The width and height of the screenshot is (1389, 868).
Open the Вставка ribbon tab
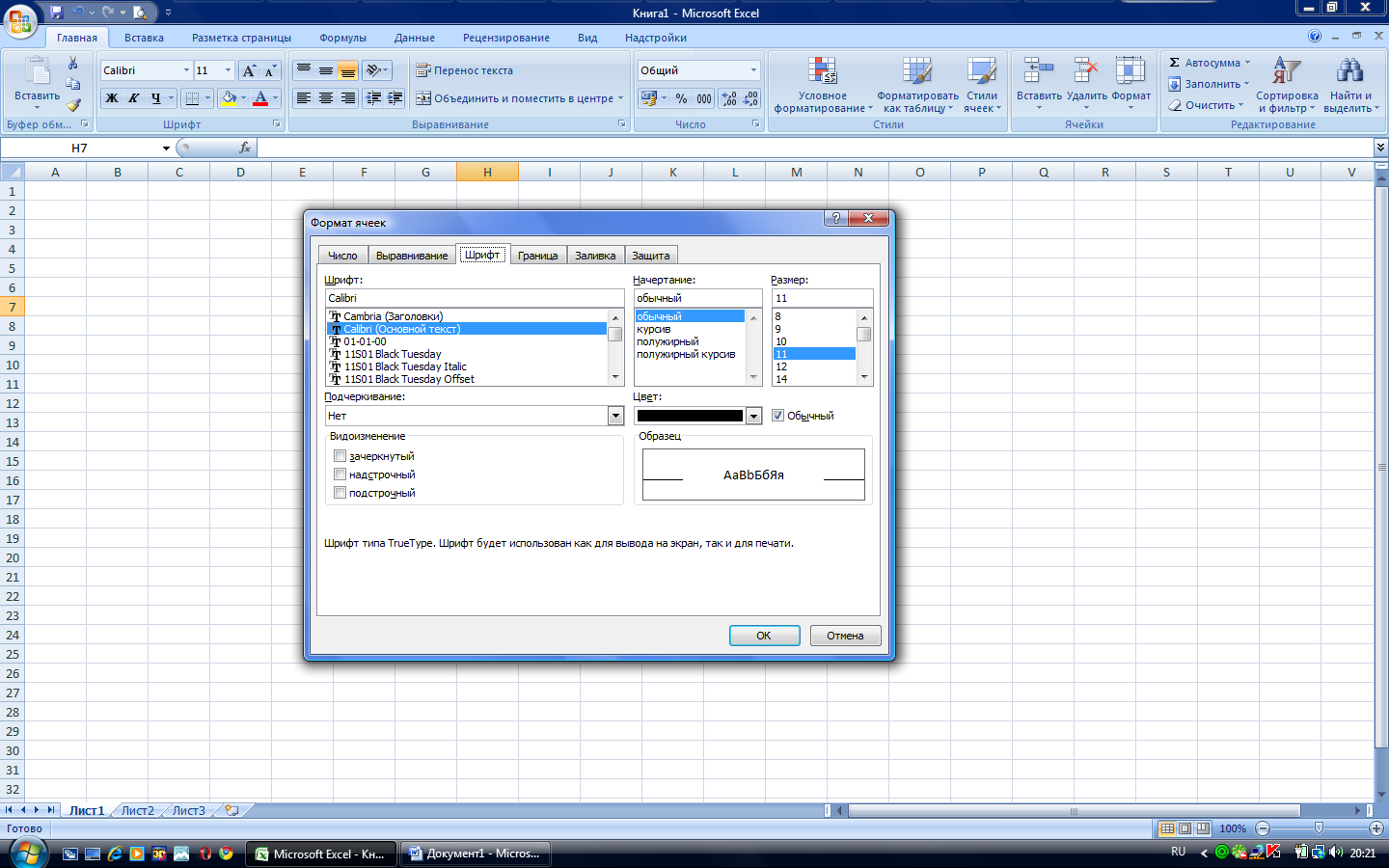(144, 38)
